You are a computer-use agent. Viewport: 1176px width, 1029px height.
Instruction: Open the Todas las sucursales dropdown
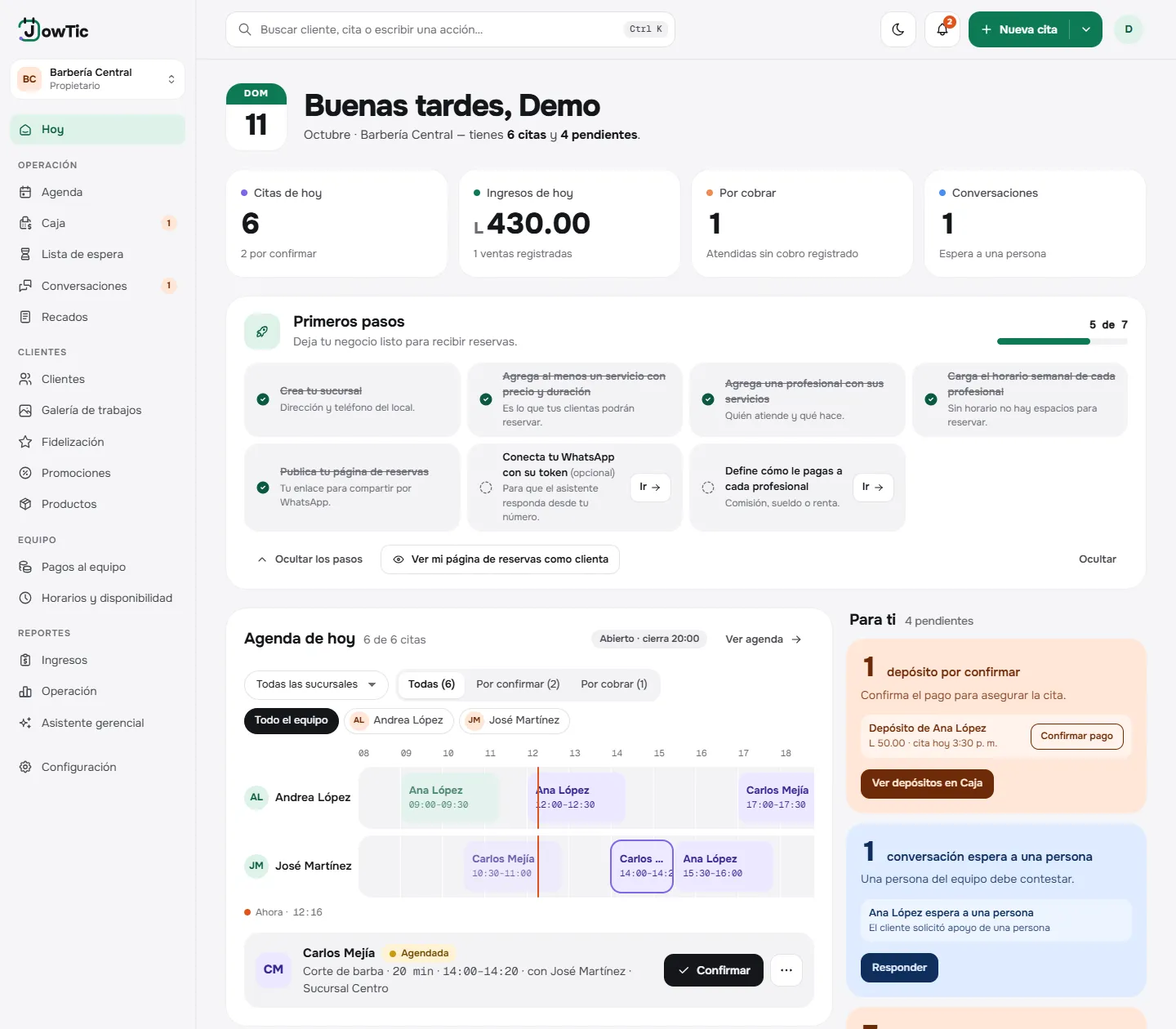(x=316, y=684)
